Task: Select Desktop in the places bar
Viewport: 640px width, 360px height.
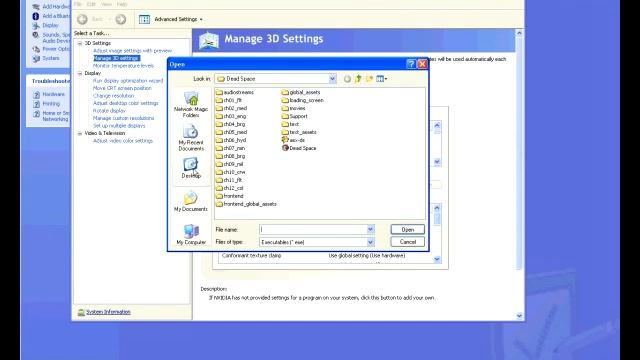Action: point(191,168)
